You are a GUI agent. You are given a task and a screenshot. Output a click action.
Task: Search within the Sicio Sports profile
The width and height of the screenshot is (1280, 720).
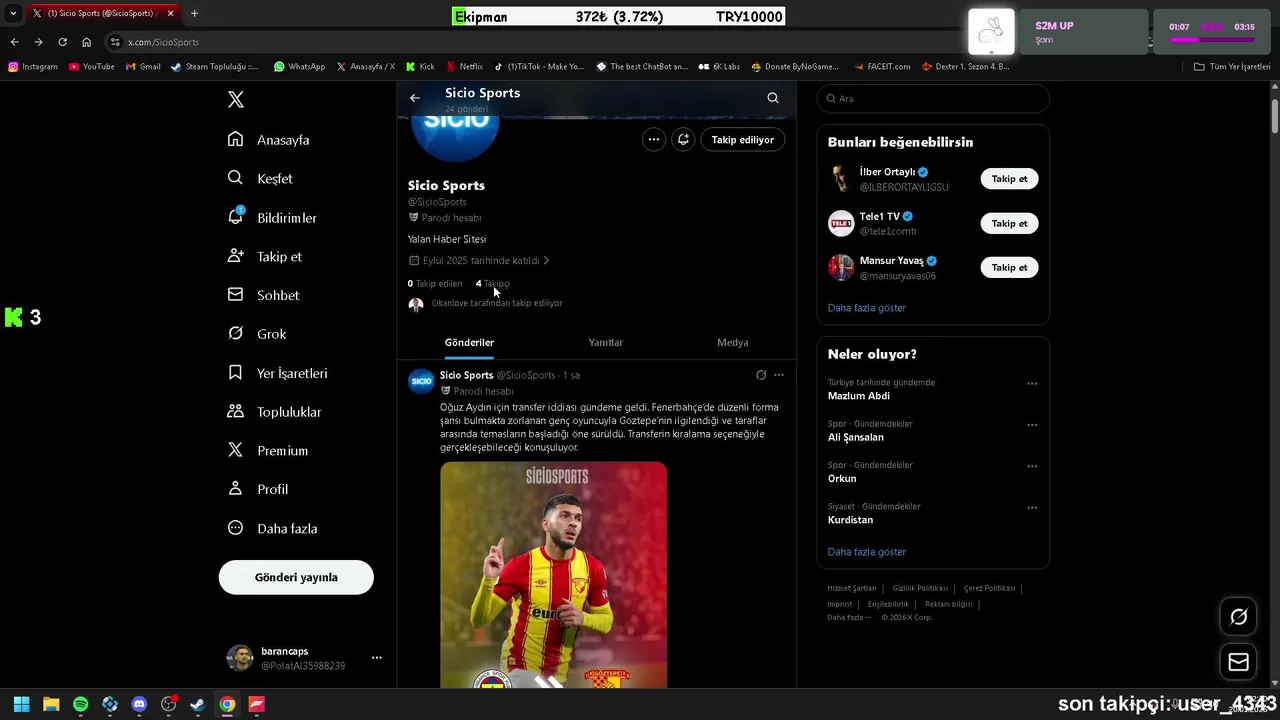pos(773,98)
